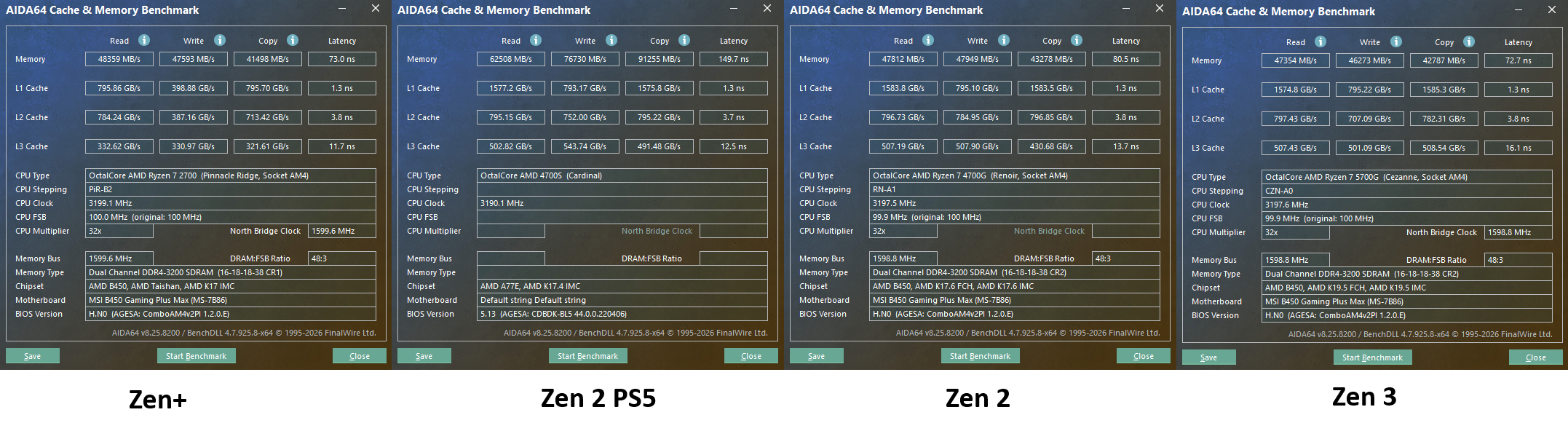Click Memory write value 47593 MB/s
The image size is (1568, 423).
(x=194, y=59)
